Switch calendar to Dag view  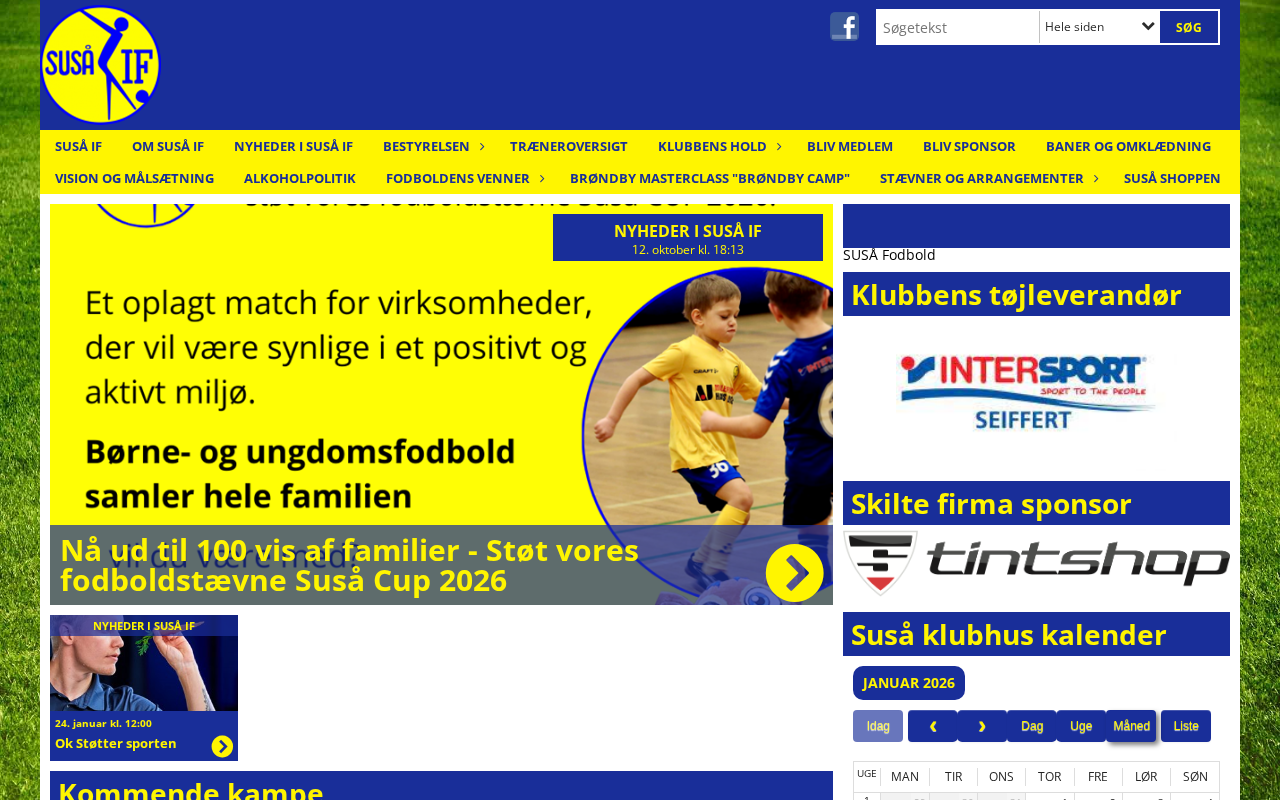coord(1032,726)
